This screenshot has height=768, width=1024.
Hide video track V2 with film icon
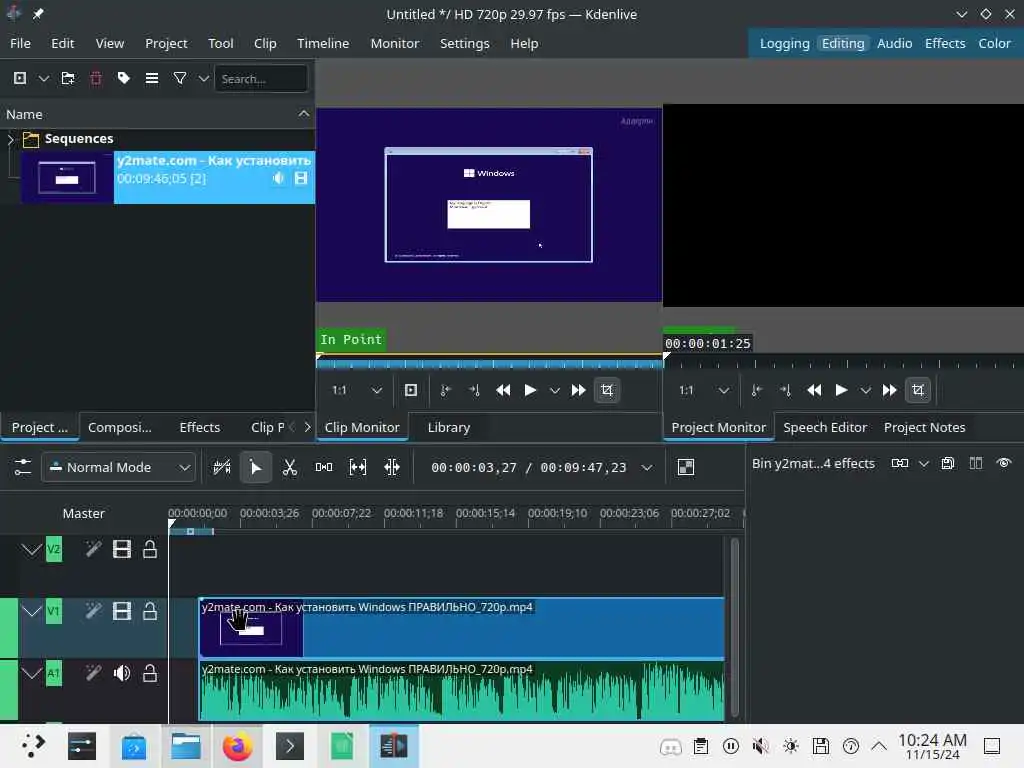122,549
